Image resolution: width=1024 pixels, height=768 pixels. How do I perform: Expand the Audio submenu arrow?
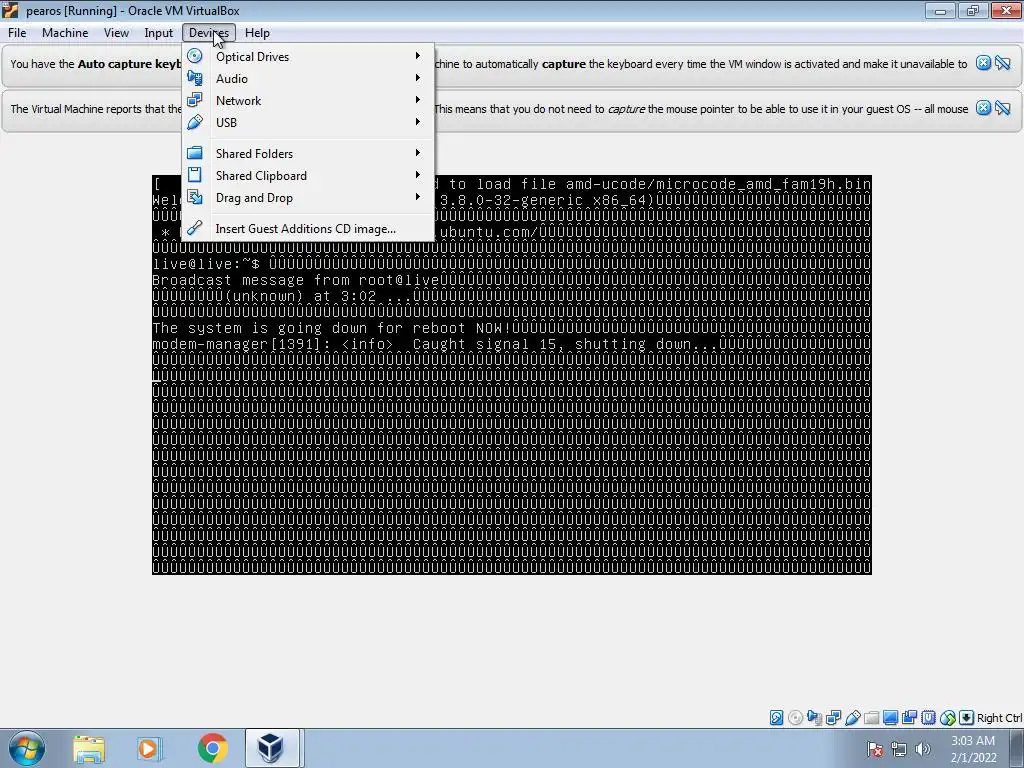pyautogui.click(x=417, y=78)
